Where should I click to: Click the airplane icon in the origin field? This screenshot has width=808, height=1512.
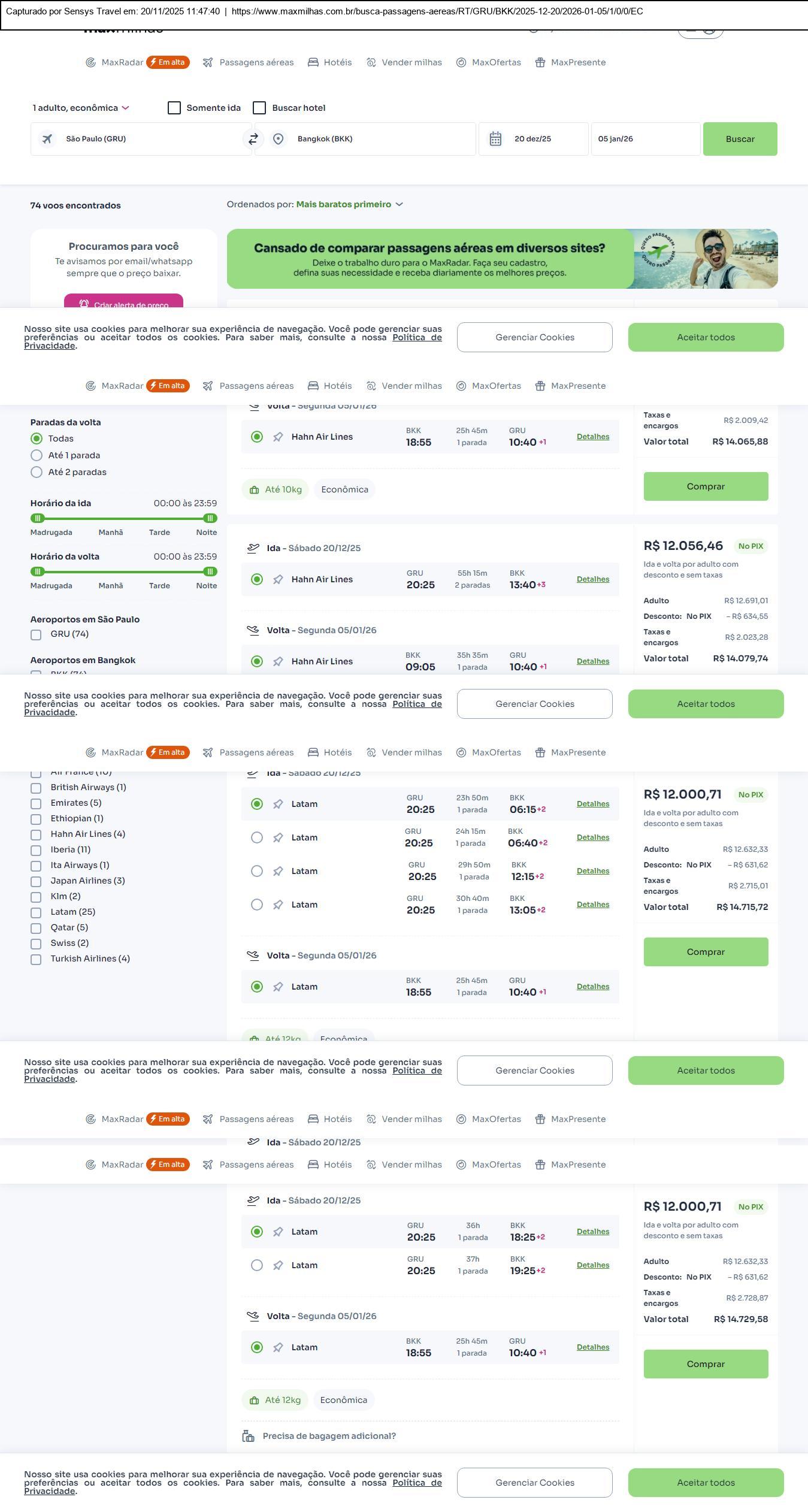tap(47, 139)
